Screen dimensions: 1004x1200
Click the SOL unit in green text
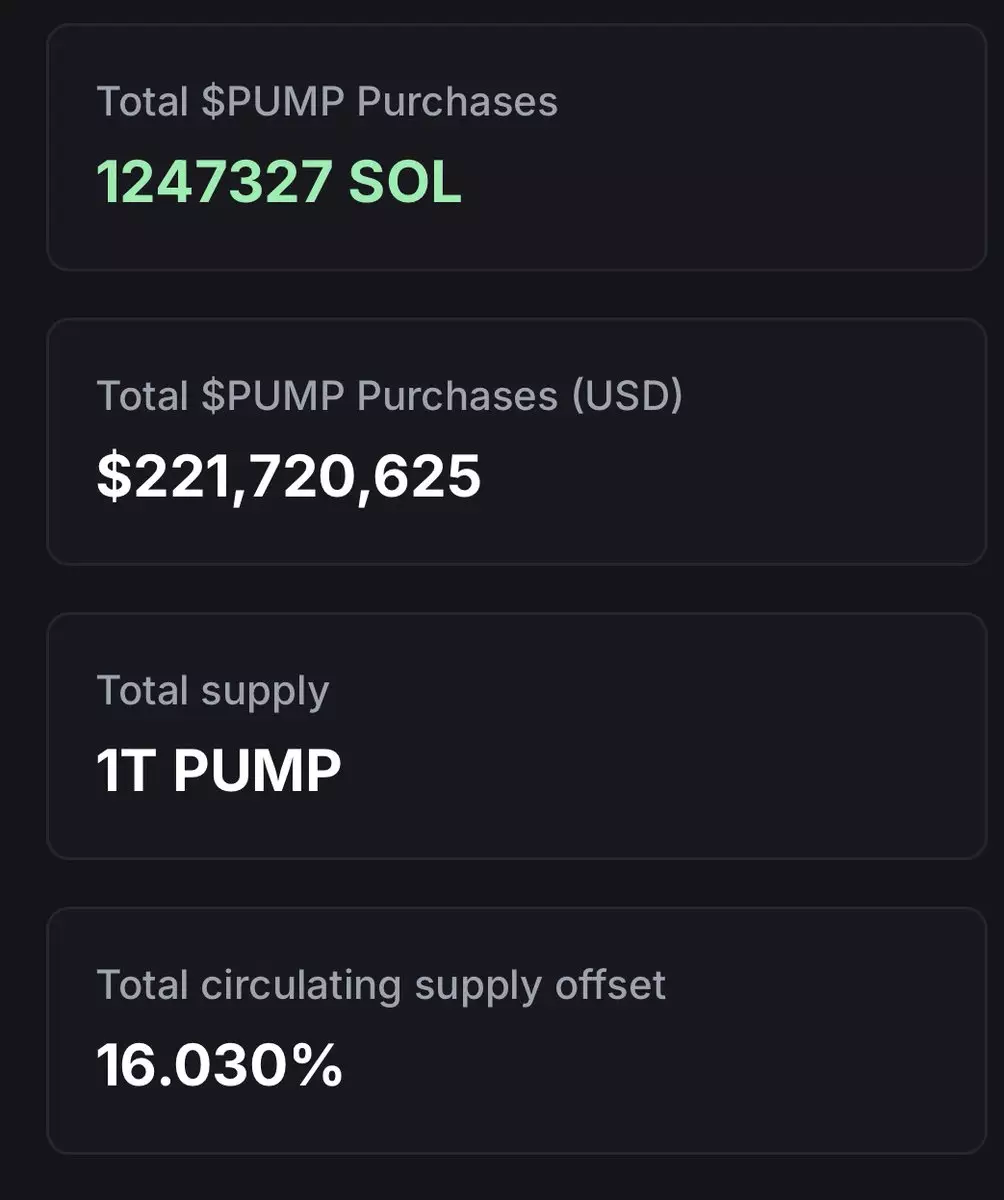tap(405, 182)
